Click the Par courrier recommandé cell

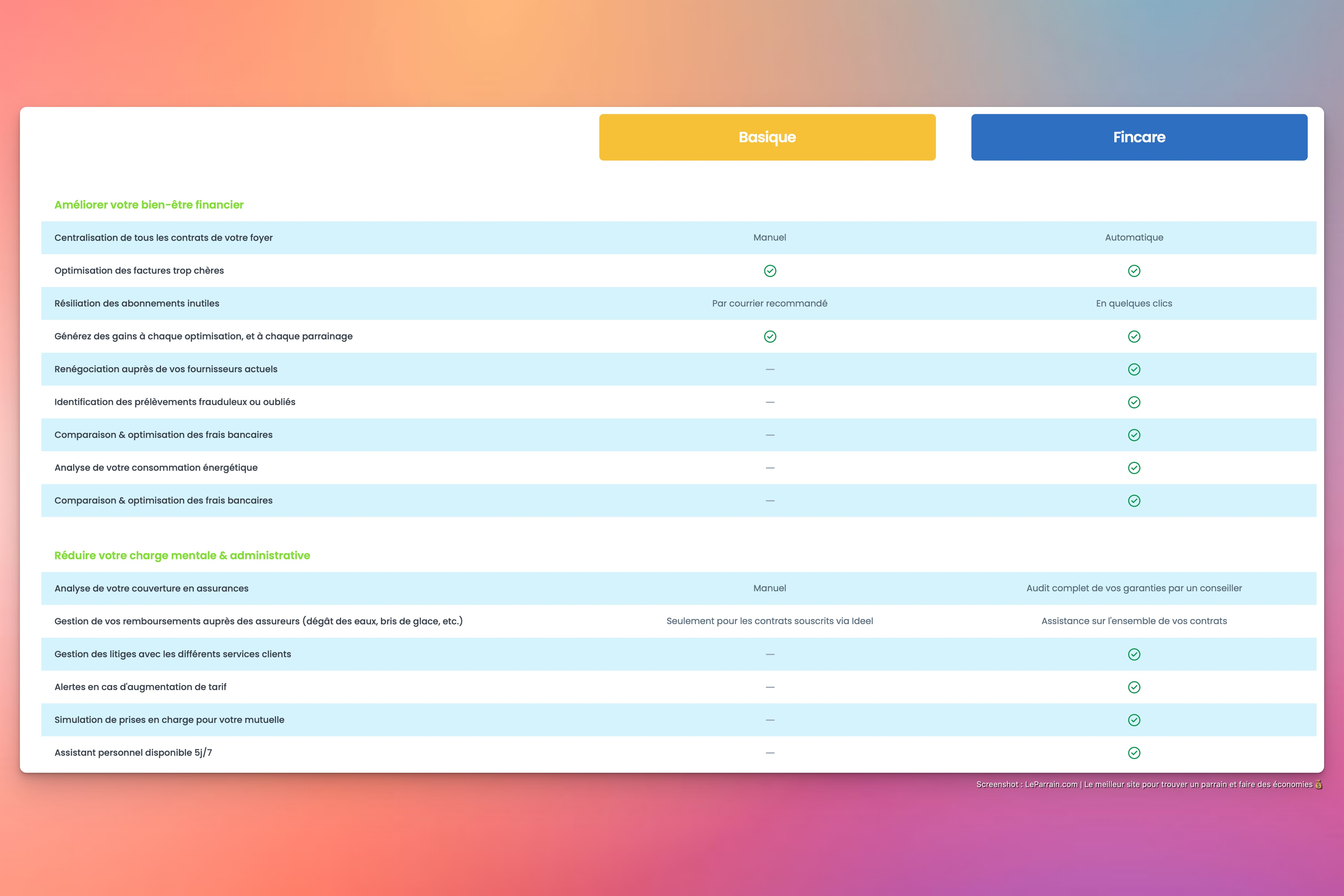[x=769, y=304]
